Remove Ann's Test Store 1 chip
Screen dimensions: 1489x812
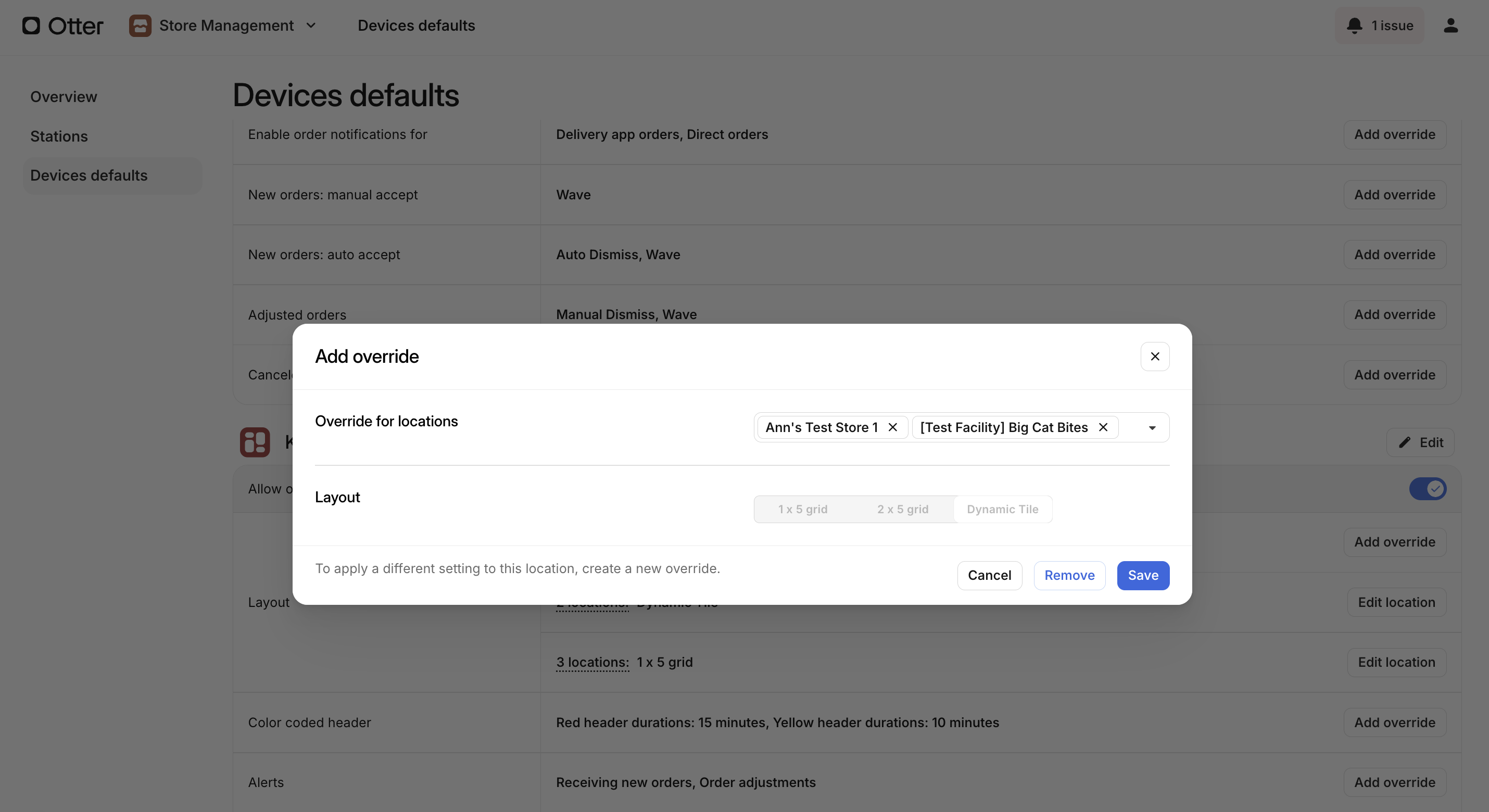892,427
